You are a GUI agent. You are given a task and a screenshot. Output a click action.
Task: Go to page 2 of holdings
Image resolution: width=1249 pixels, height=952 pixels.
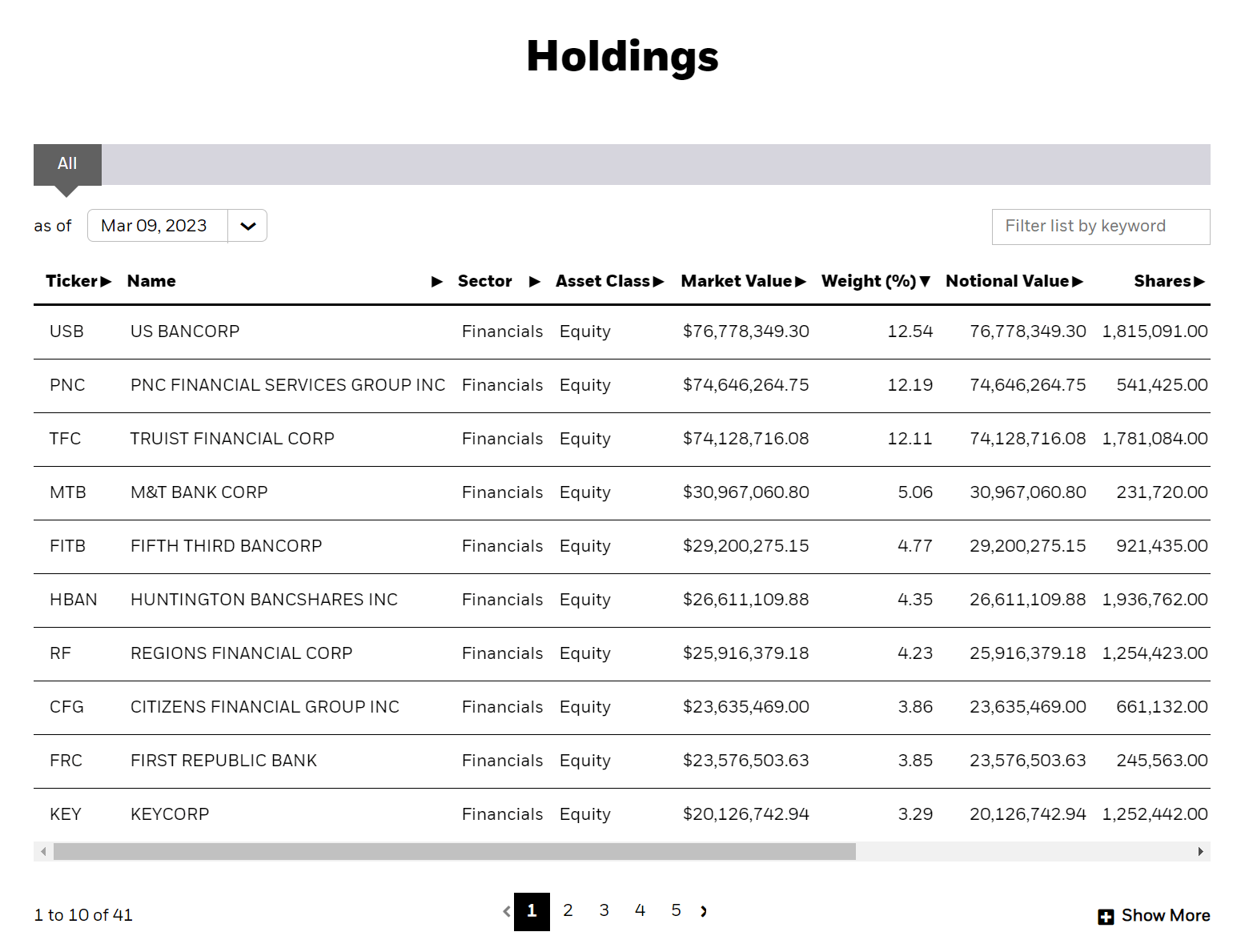(568, 911)
